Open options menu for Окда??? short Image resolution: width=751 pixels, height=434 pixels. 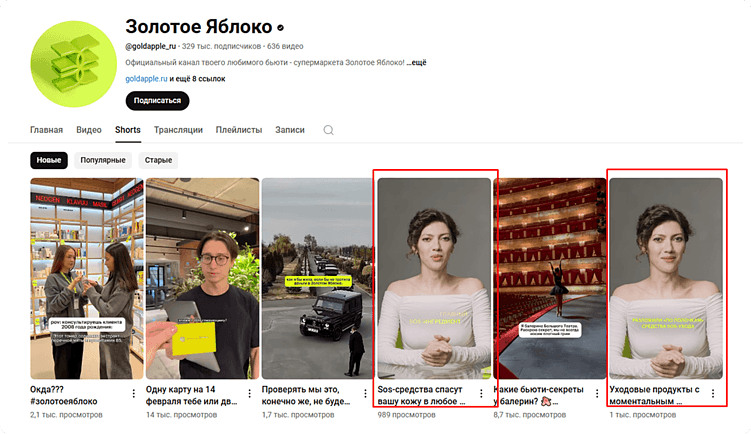pyautogui.click(x=134, y=394)
